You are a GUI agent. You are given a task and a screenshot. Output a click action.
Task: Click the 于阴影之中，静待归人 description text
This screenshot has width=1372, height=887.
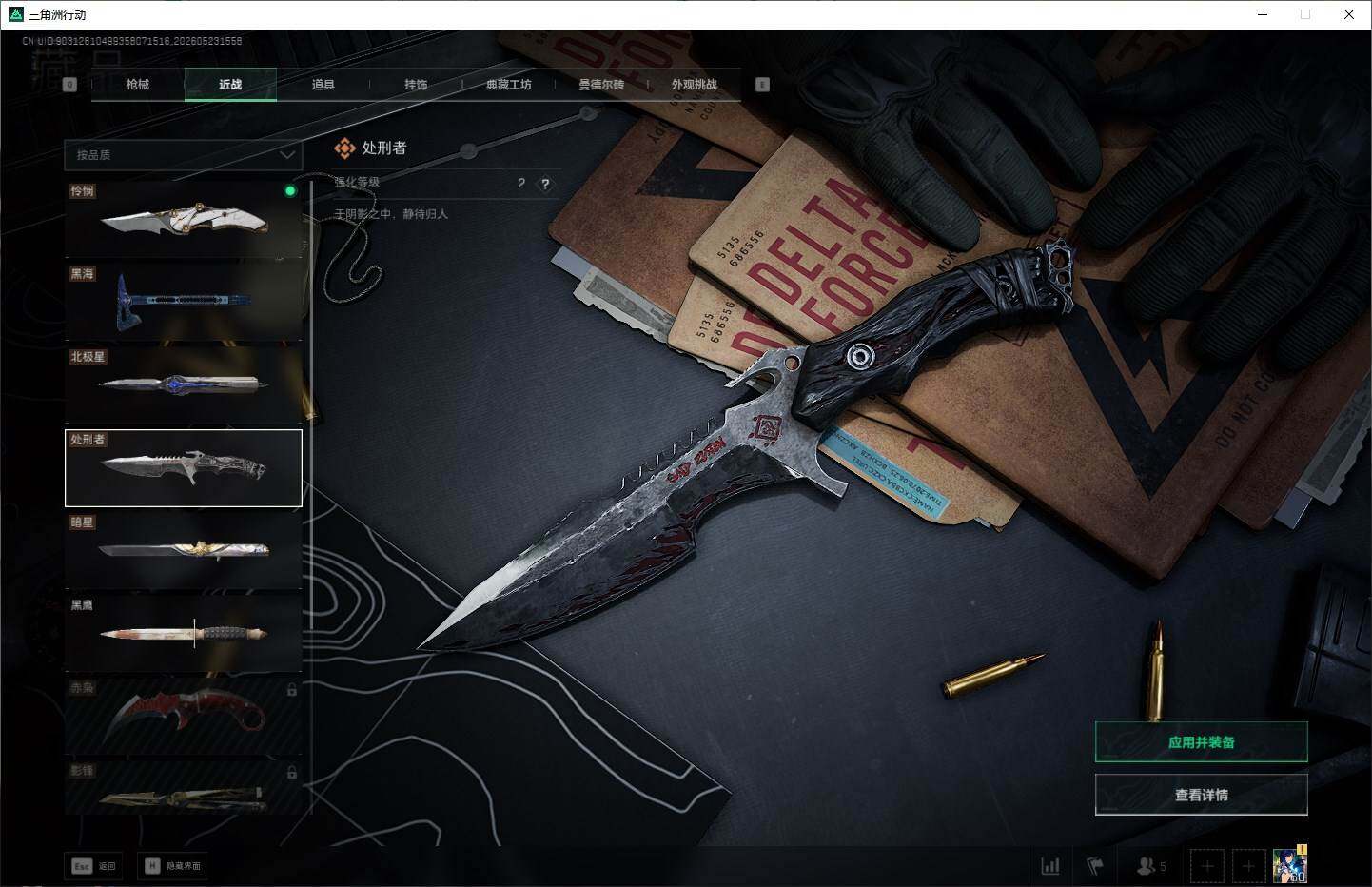pos(391,214)
